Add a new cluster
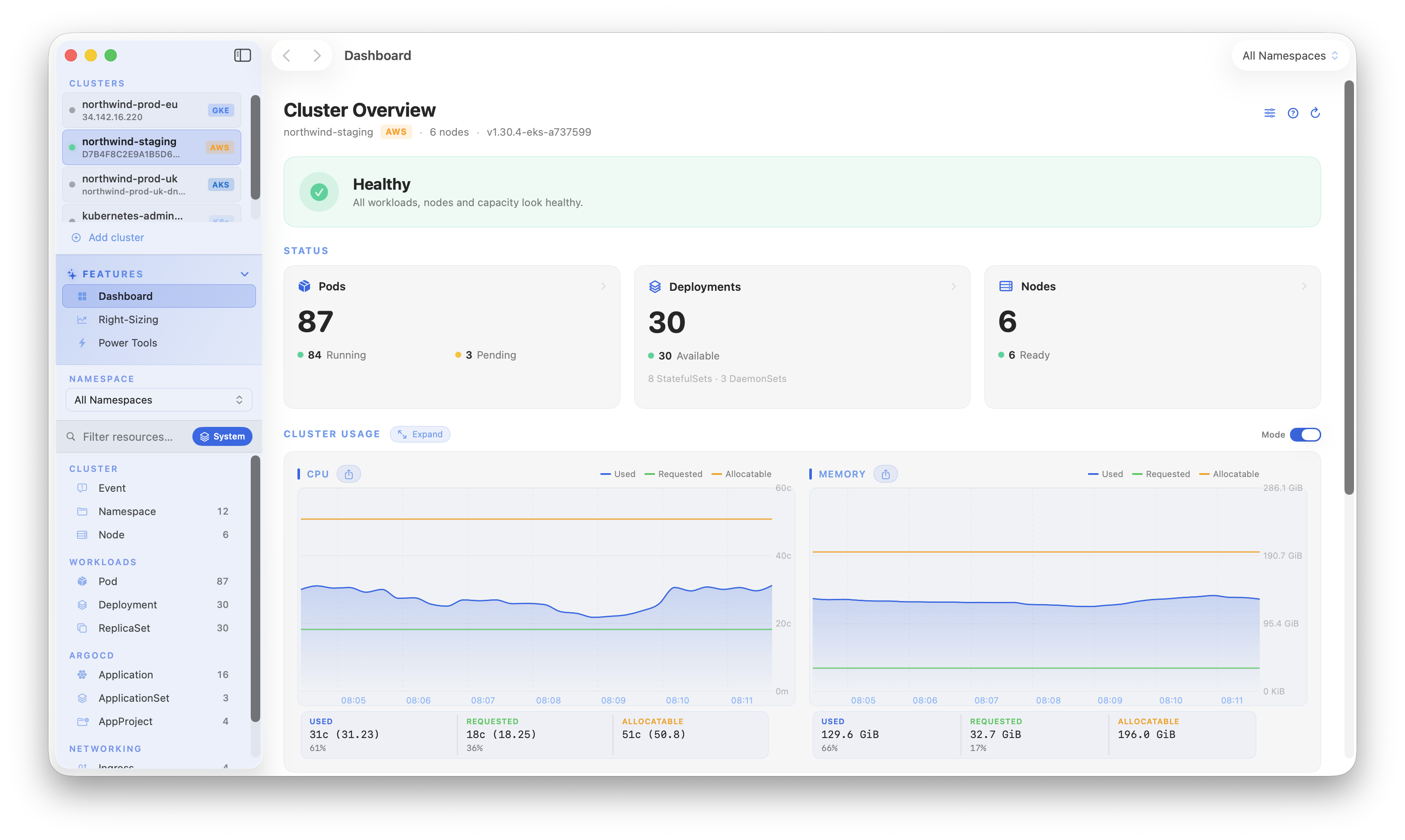Image resolution: width=1405 pixels, height=840 pixels. [108, 238]
